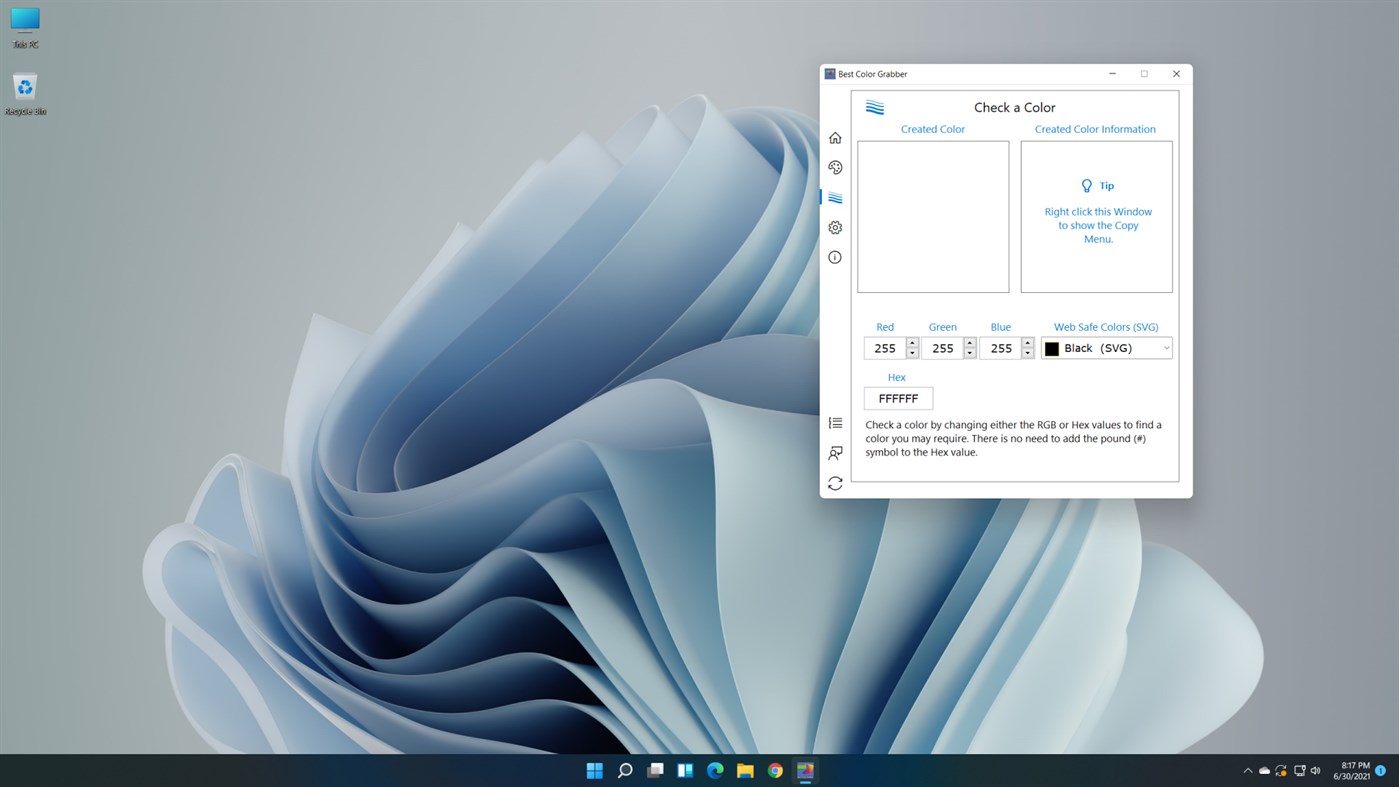Screen dimensions: 1399x787
Task: Open the Windows Start menu
Action: tap(594, 770)
